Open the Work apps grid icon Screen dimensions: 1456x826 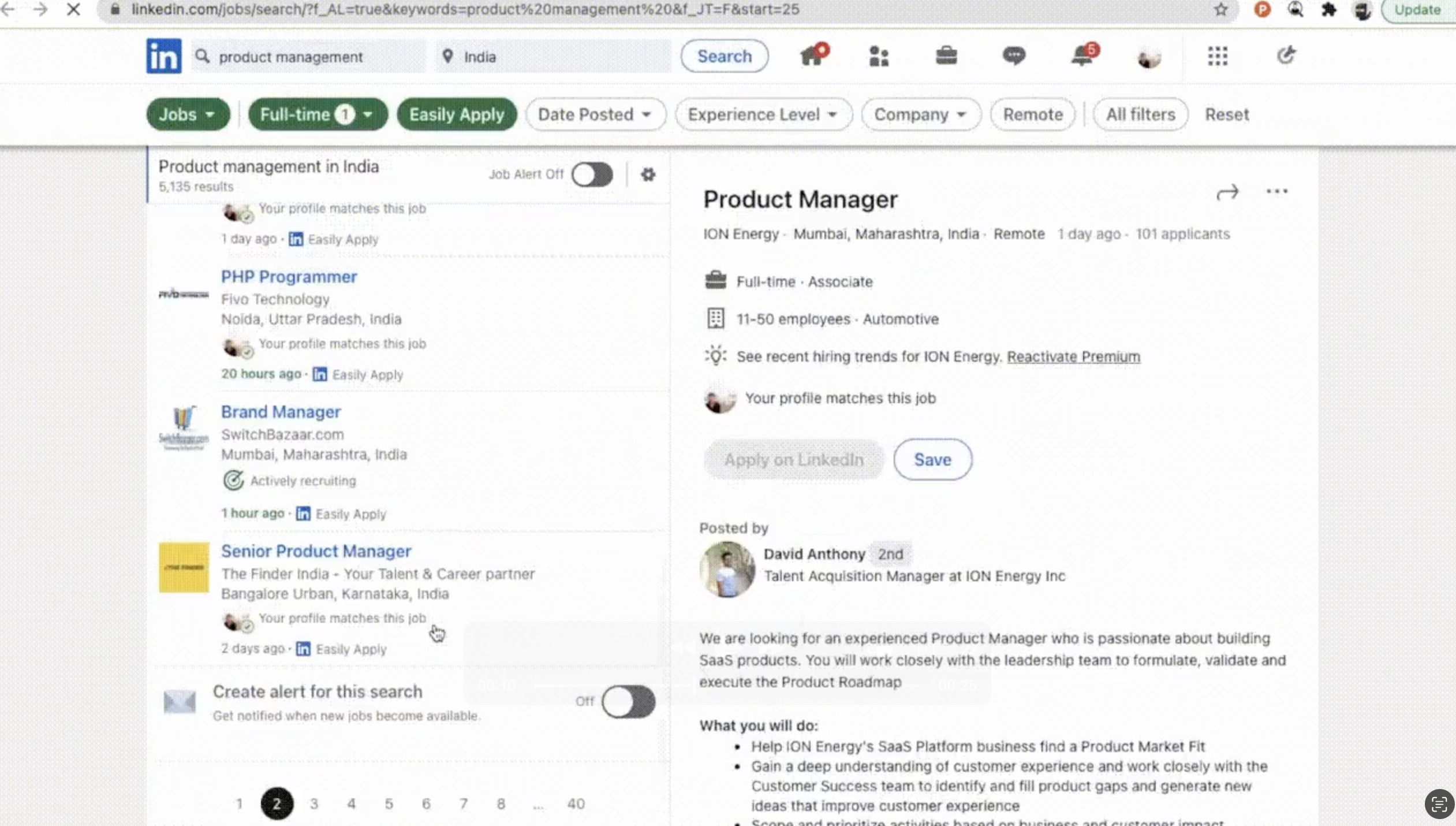tap(1218, 56)
